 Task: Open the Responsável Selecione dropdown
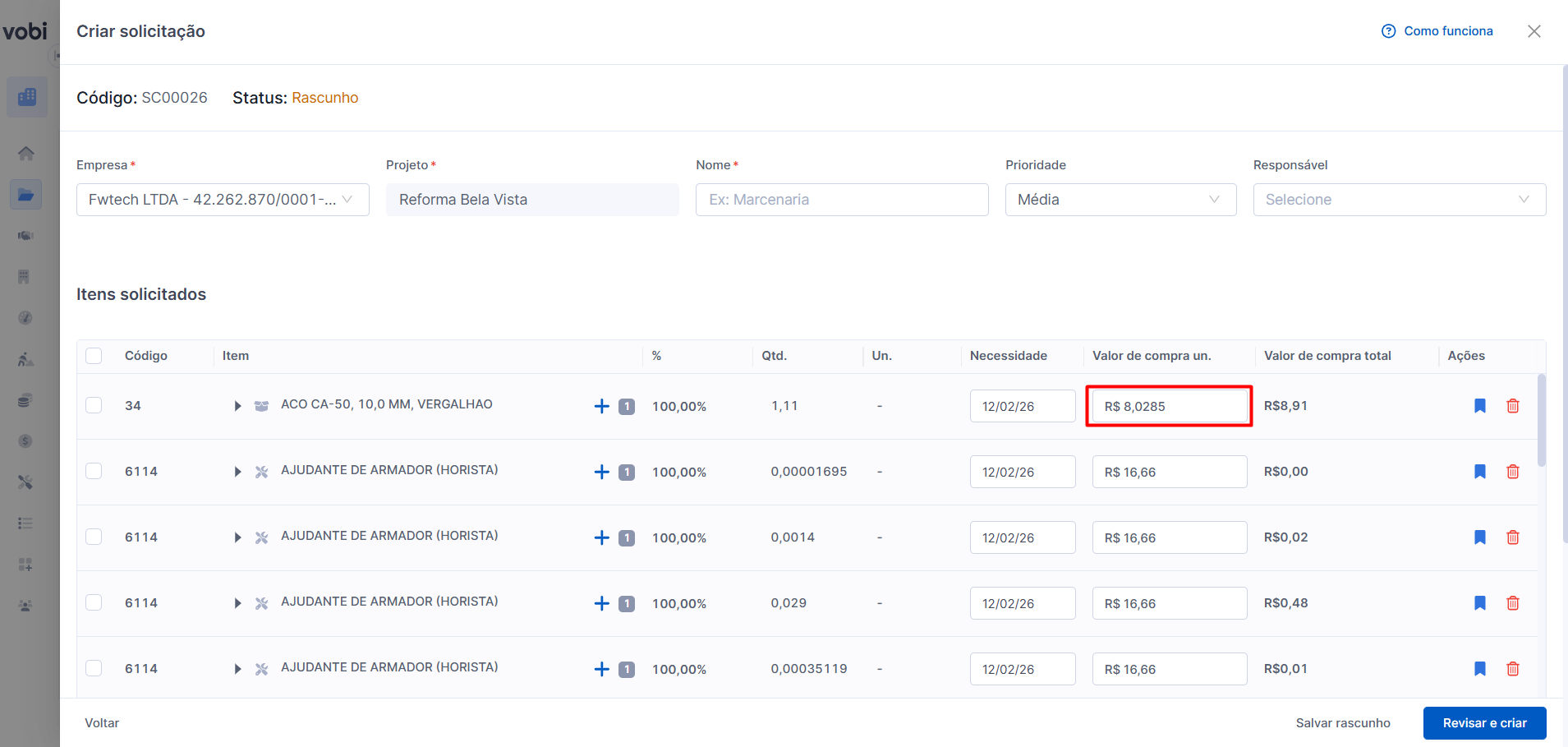pyautogui.click(x=1399, y=200)
